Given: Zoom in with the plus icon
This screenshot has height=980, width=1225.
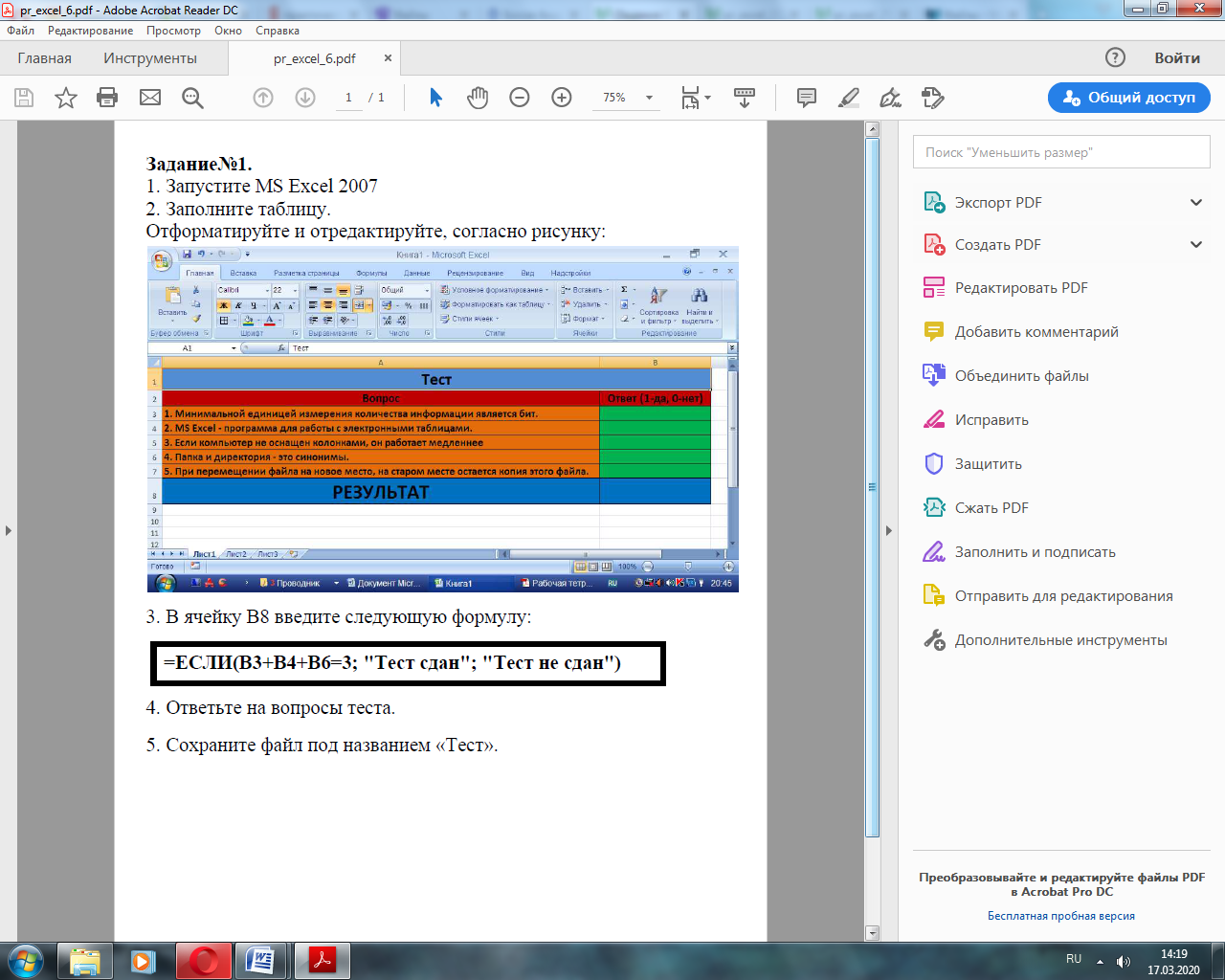Looking at the screenshot, I should [562, 98].
